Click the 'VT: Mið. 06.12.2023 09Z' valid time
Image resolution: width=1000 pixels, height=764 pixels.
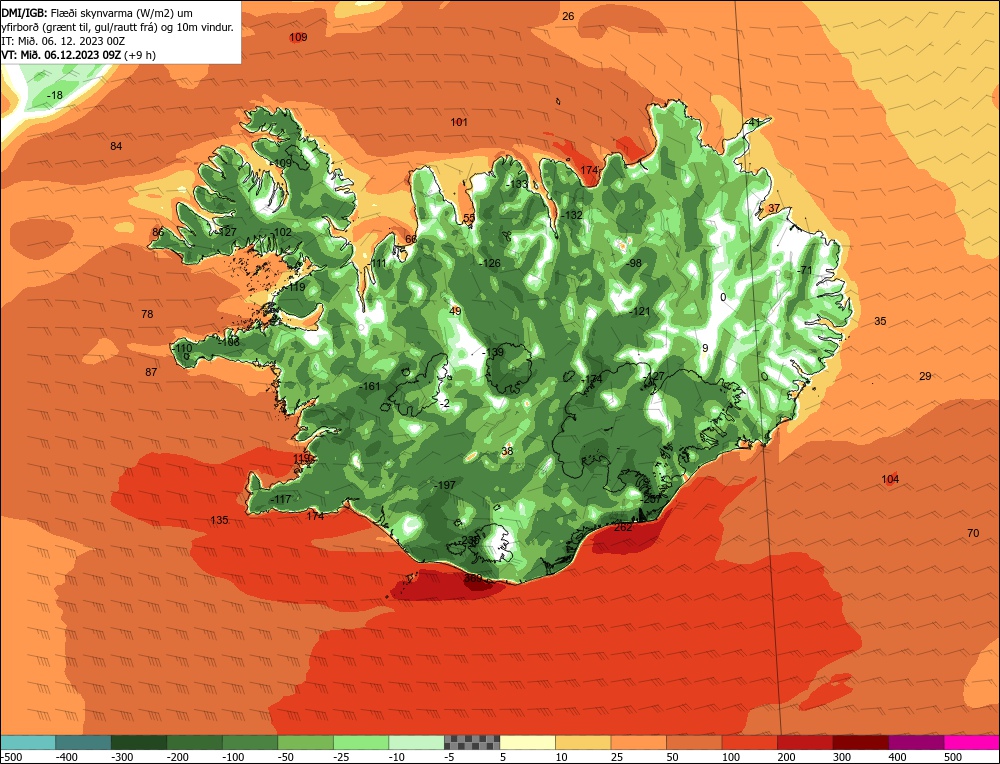[61, 55]
